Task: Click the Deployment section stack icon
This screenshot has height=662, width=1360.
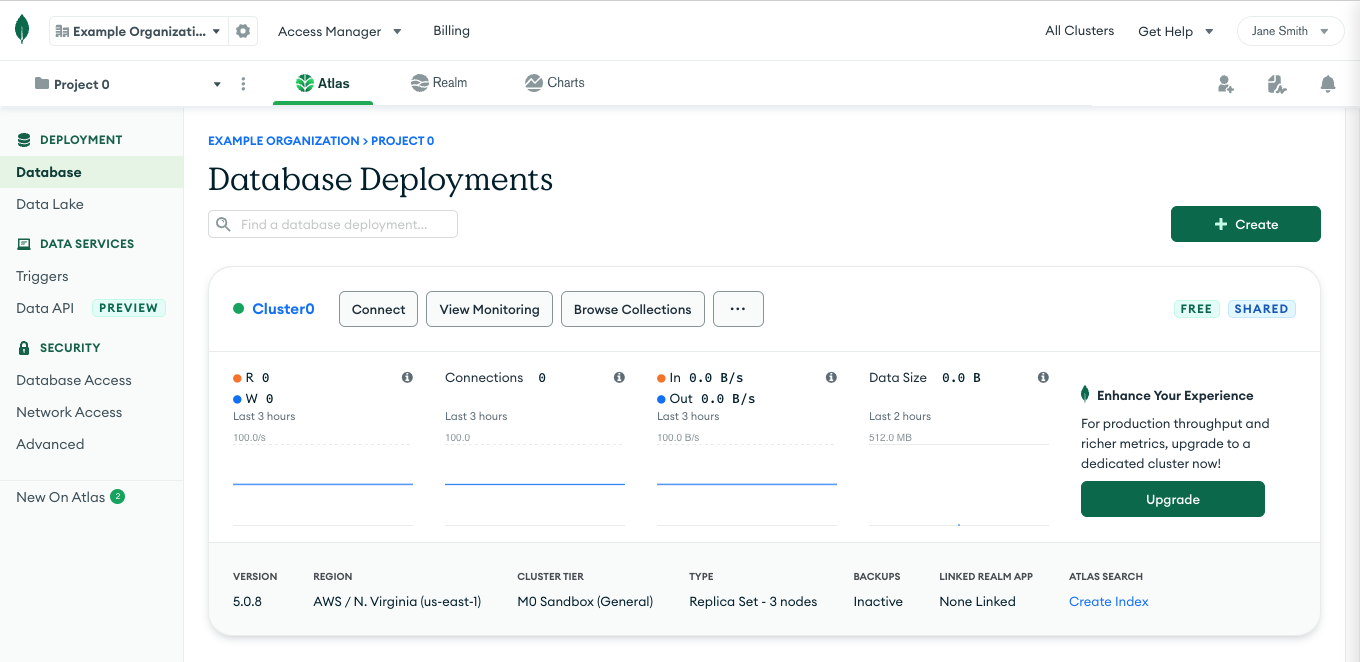Action: pyautogui.click(x=24, y=140)
